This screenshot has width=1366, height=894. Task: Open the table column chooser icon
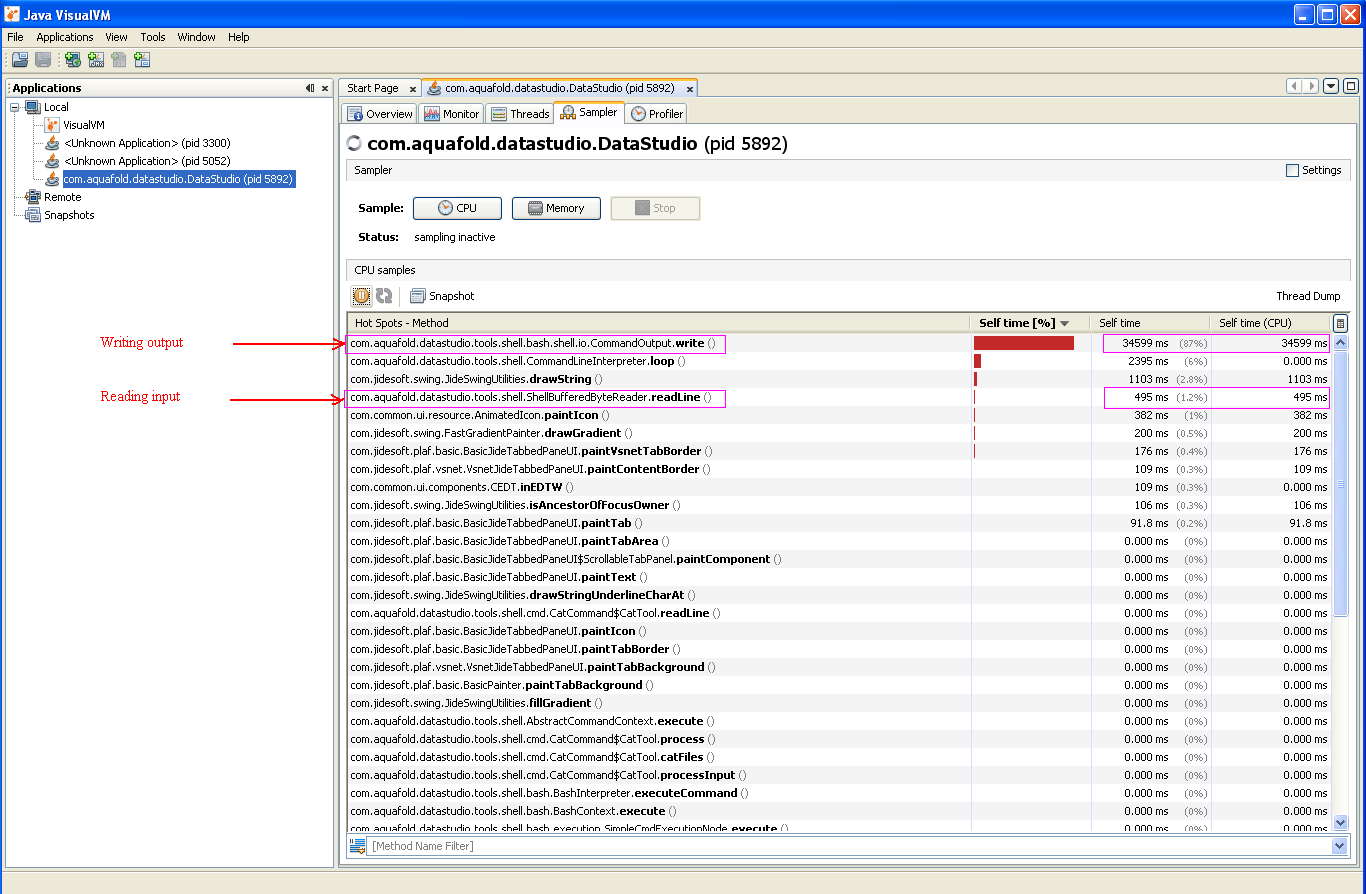[1340, 323]
